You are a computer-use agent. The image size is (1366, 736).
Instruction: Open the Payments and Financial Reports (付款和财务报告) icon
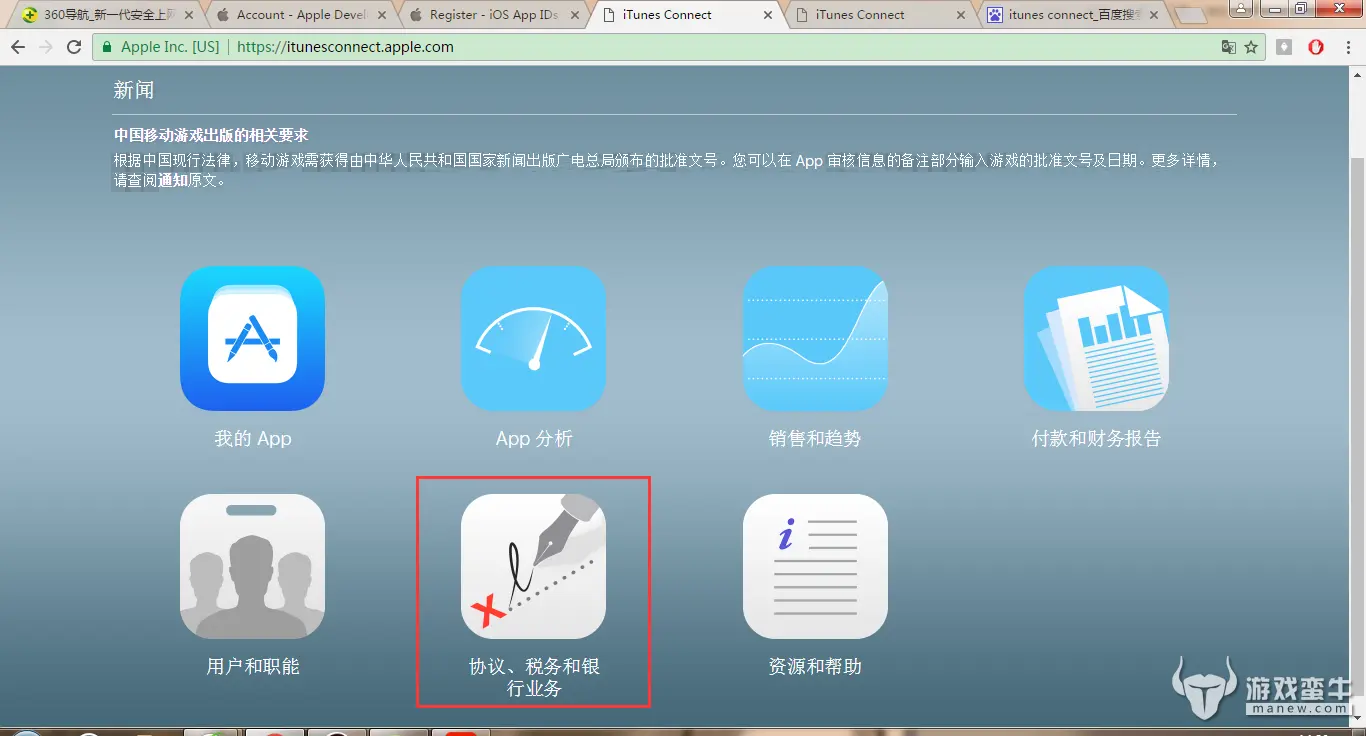(x=1096, y=338)
